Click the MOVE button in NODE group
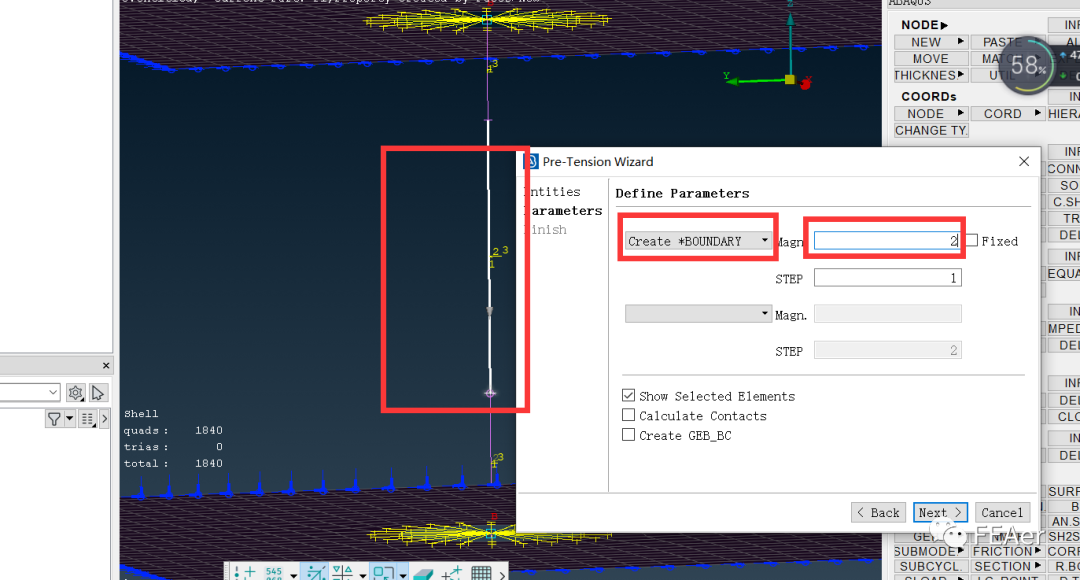This screenshot has width=1080, height=580. 931,59
